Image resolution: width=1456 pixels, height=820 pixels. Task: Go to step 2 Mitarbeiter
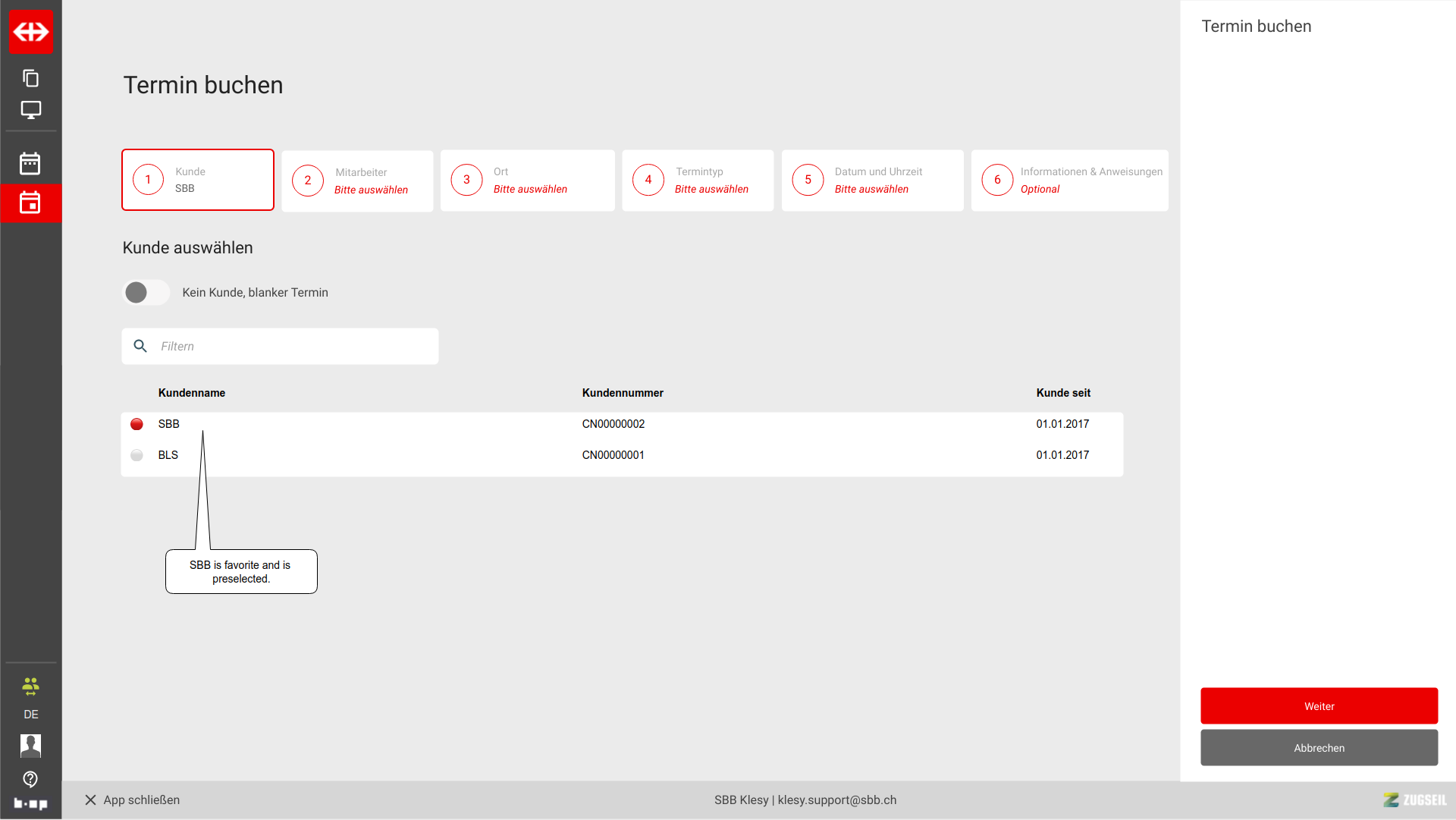coord(357,181)
